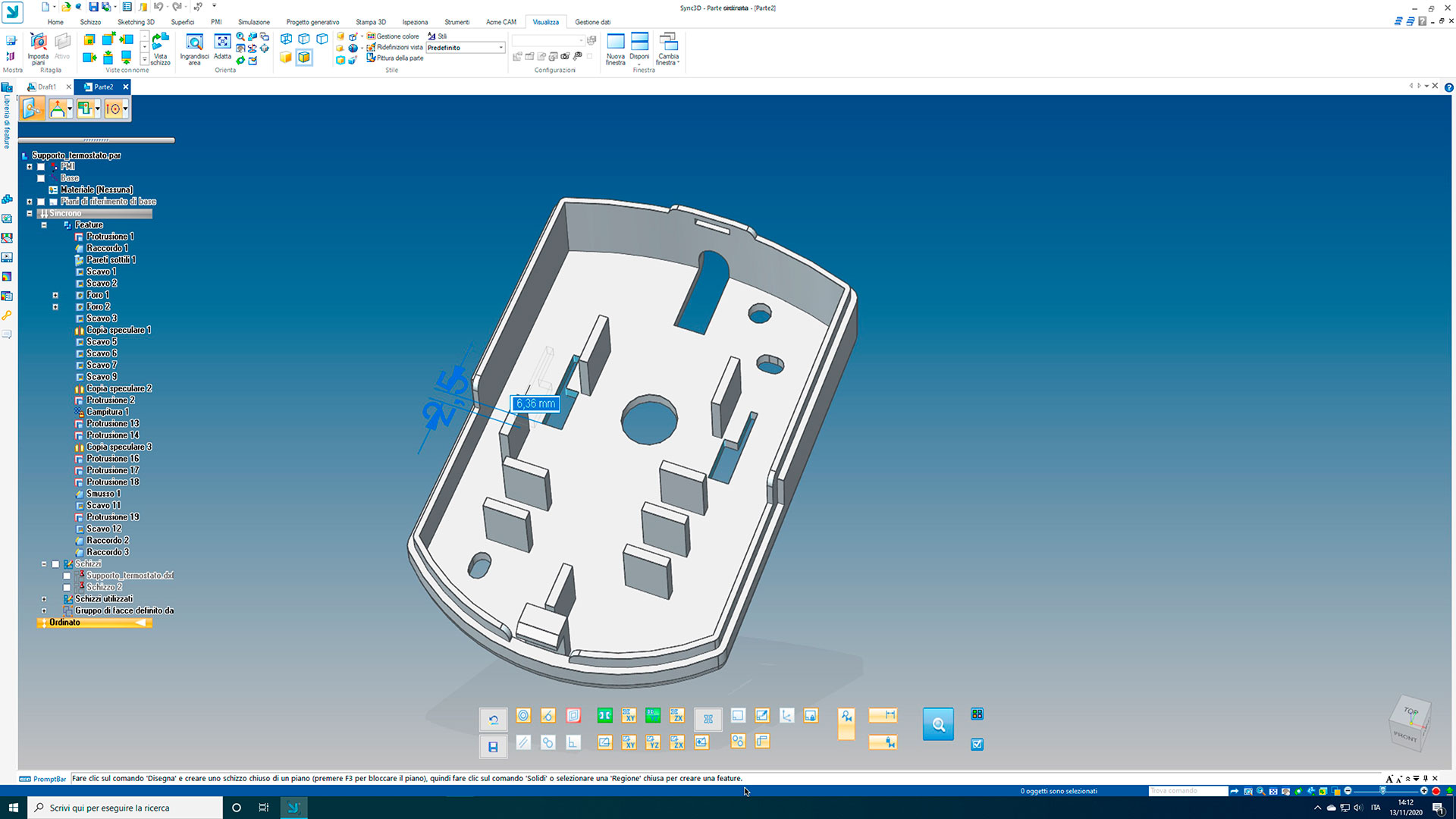Click the ZX sketch plane icon in top row
1456x819 pixels.
coord(677,715)
